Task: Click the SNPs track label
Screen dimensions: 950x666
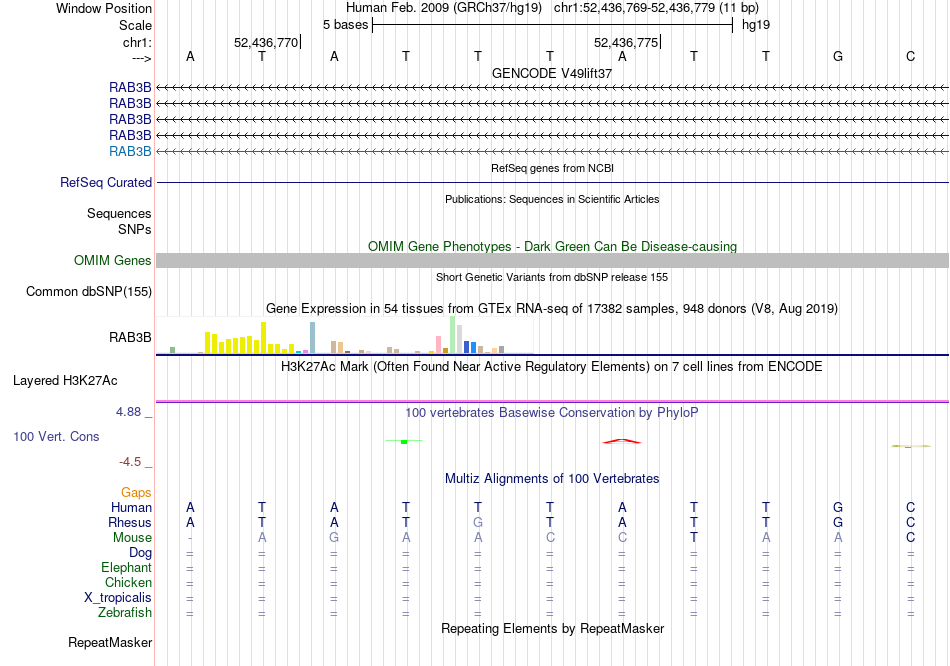Action: pos(135,229)
